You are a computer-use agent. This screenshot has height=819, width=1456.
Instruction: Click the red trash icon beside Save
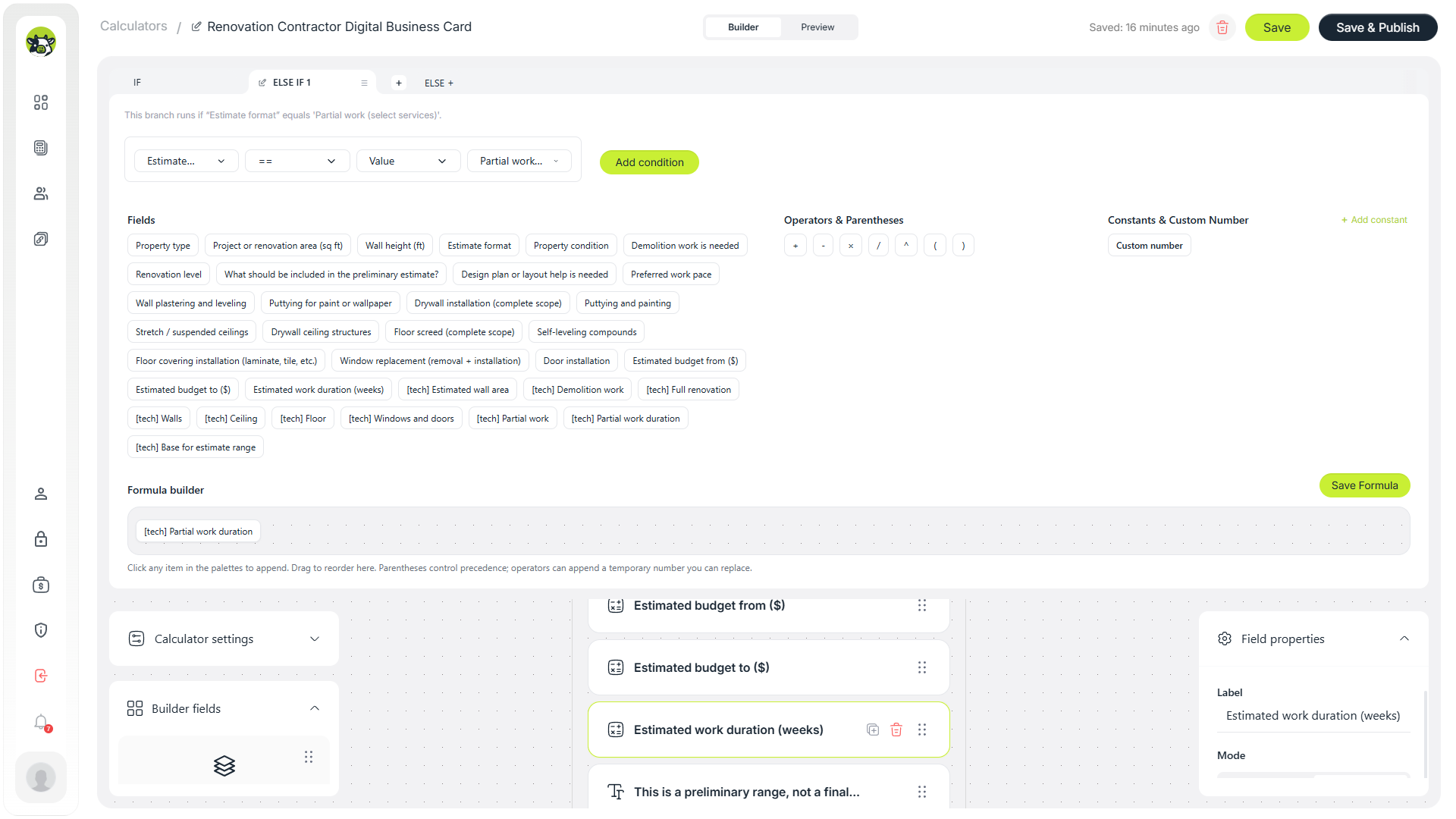coord(1222,27)
